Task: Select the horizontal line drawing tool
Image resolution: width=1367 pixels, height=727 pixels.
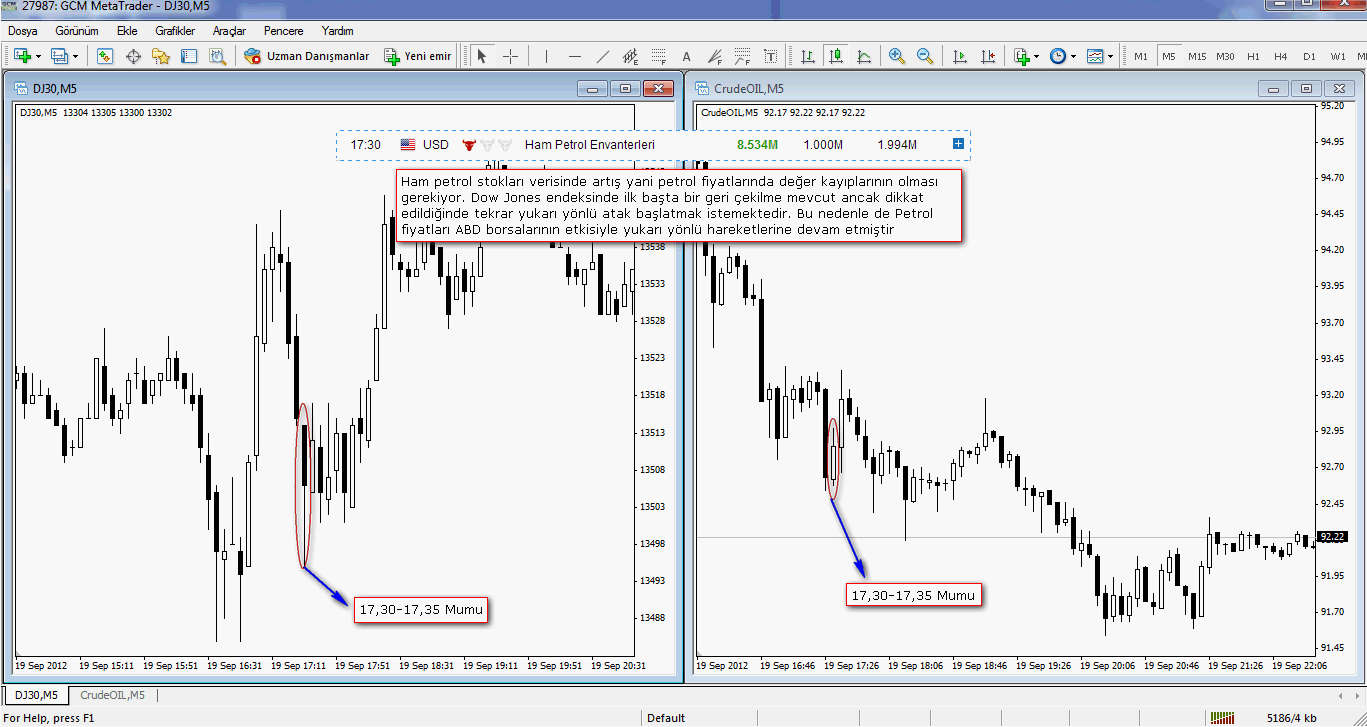Action: 574,56
